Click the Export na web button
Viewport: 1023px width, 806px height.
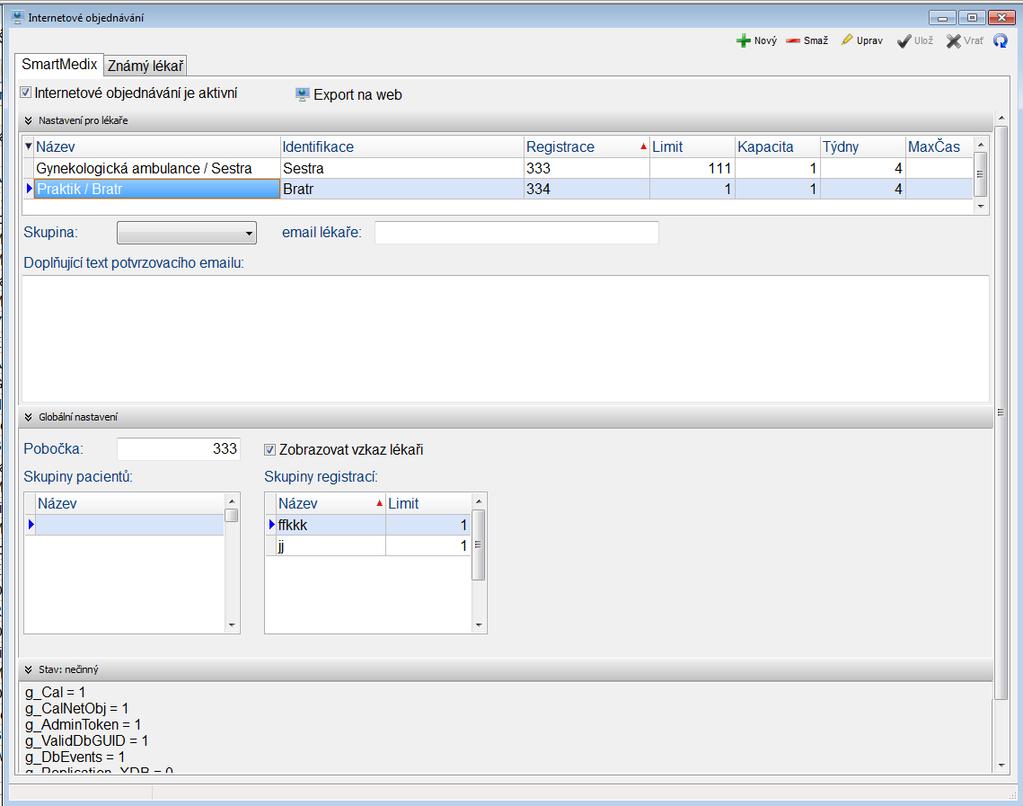point(349,95)
